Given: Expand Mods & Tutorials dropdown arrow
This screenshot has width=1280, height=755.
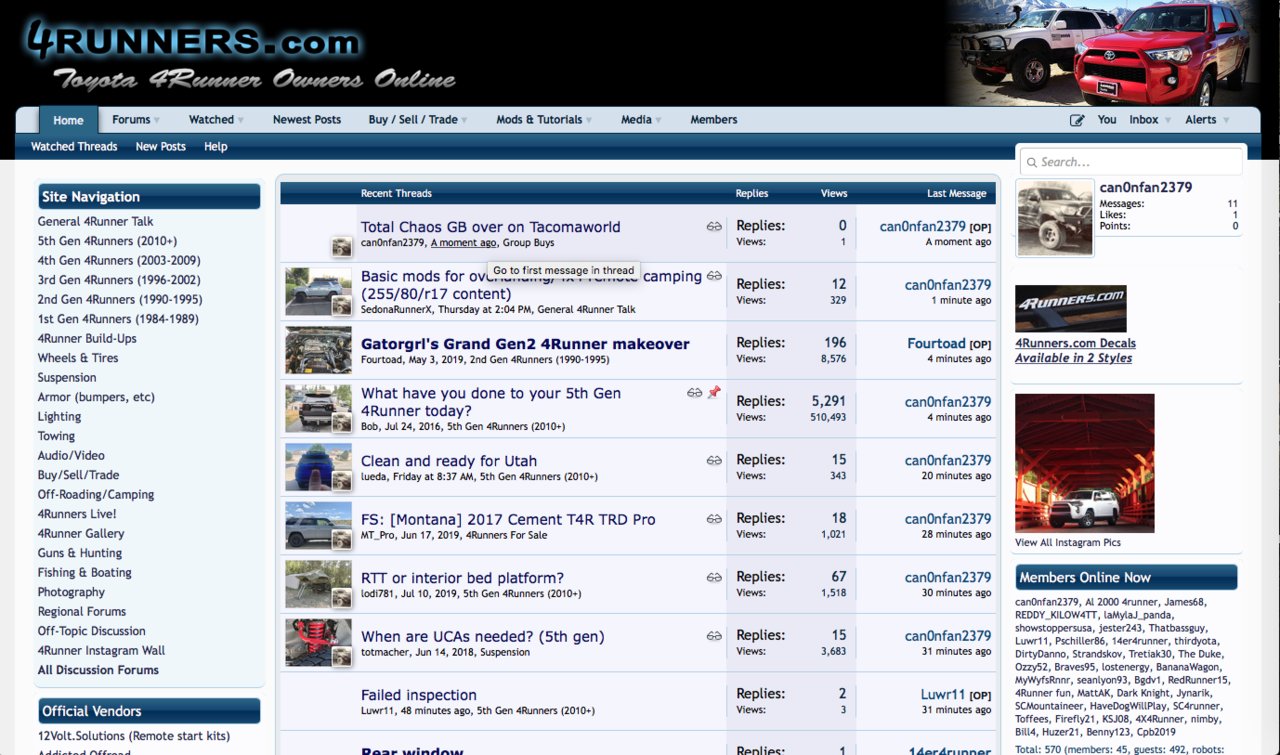Looking at the screenshot, I should point(589,120).
